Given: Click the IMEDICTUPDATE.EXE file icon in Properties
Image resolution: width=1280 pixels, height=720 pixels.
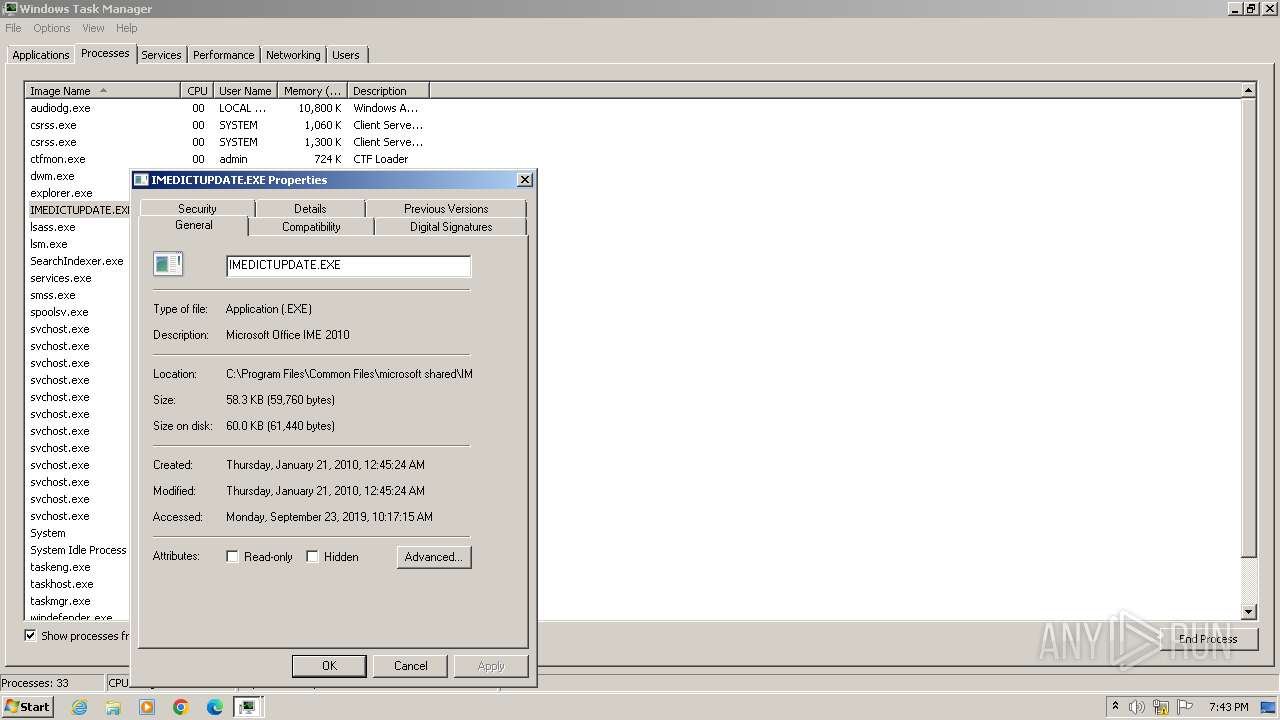Looking at the screenshot, I should (168, 264).
